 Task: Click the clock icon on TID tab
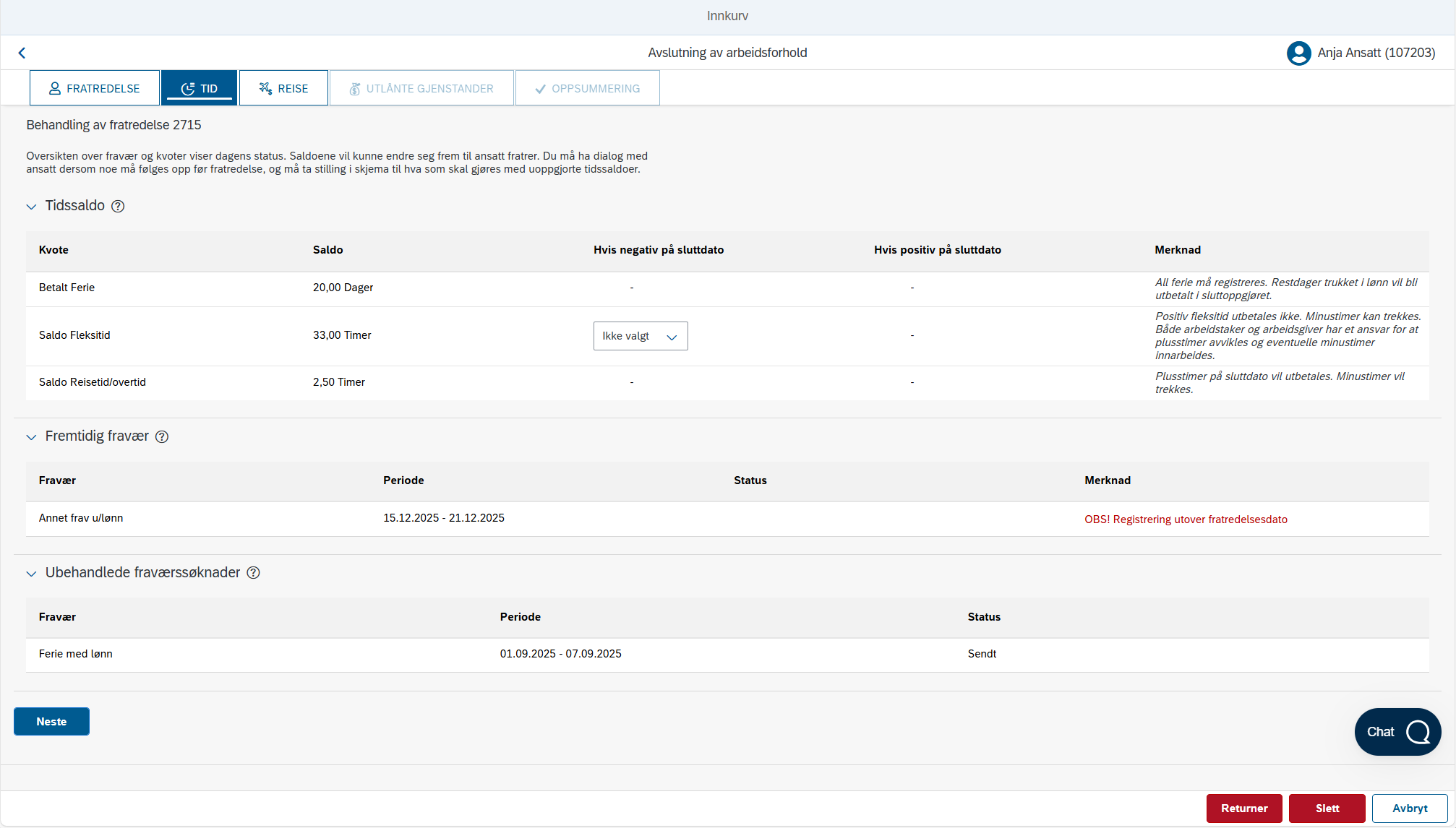coord(188,89)
